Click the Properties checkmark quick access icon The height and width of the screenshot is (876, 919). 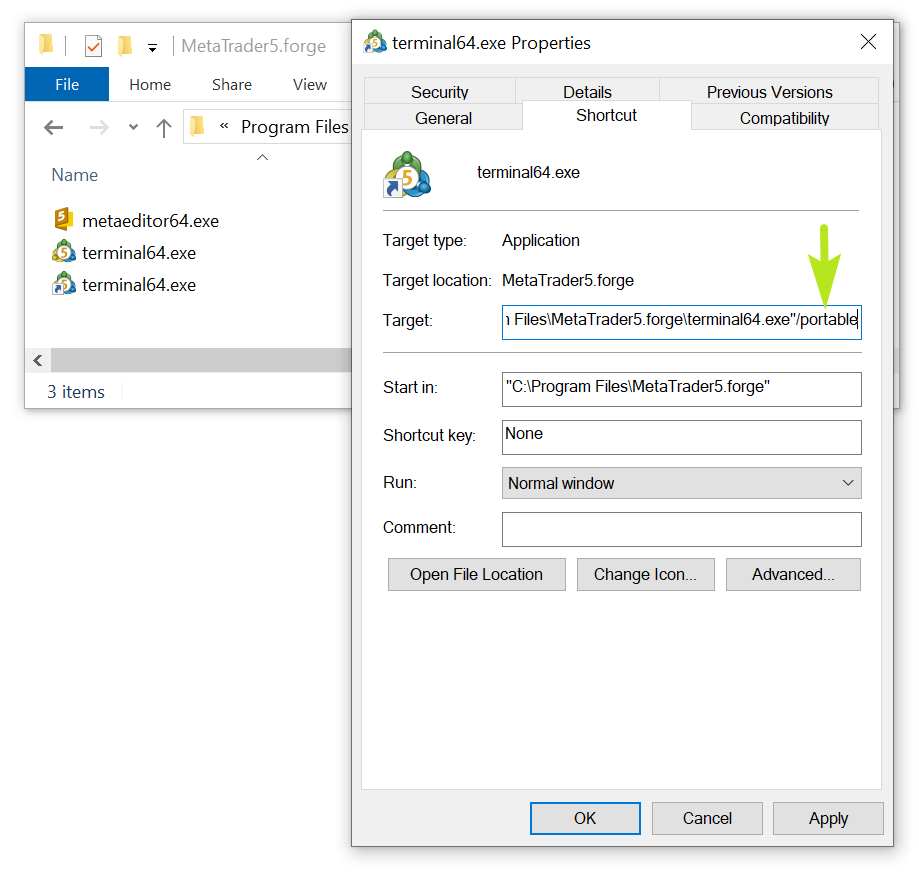tap(93, 45)
